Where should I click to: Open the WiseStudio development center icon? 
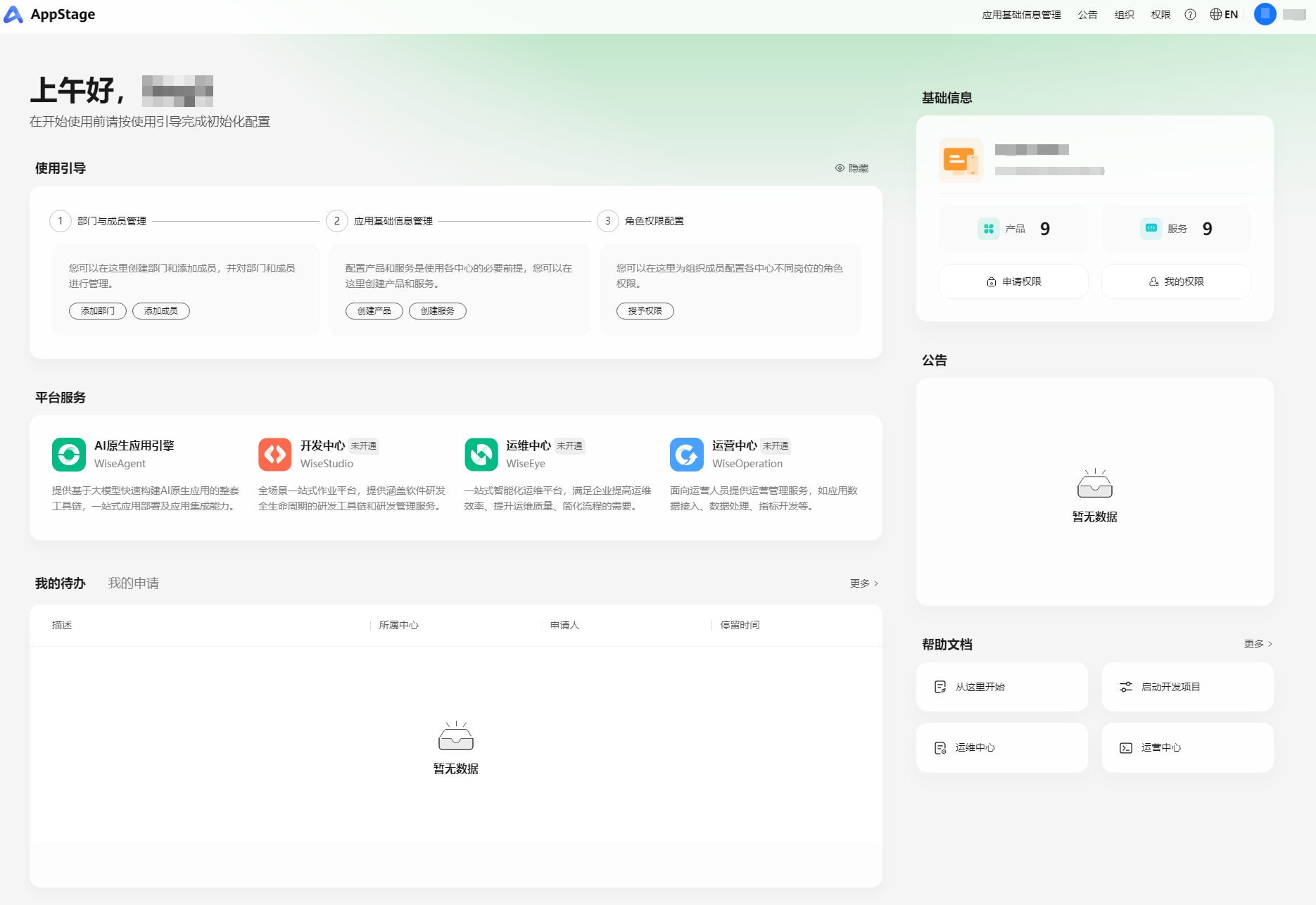point(274,455)
